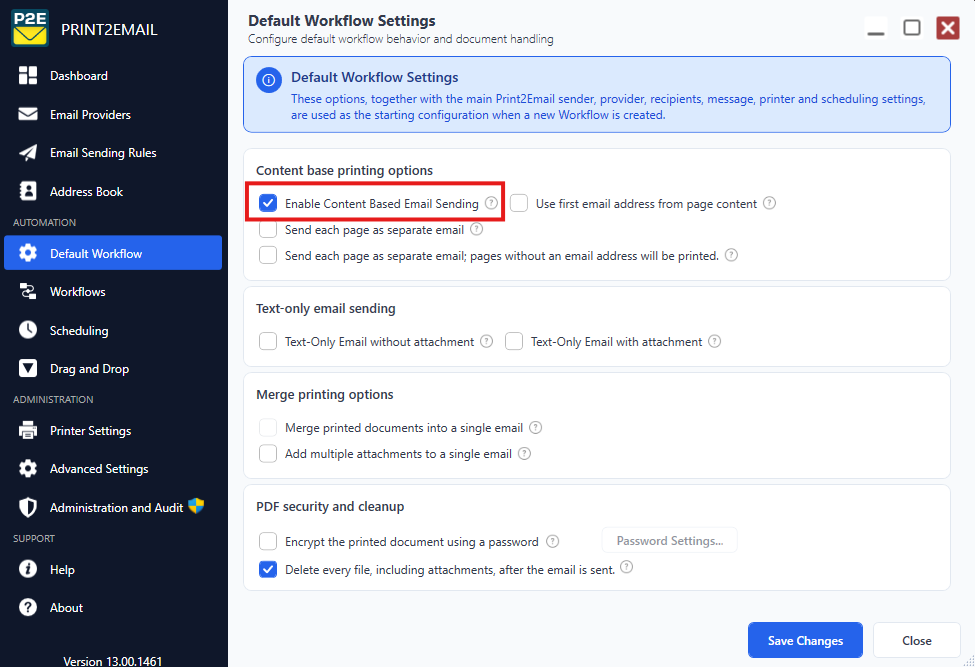The width and height of the screenshot is (975, 667).
Task: Click the Advanced Settings gear icon
Action: point(28,468)
